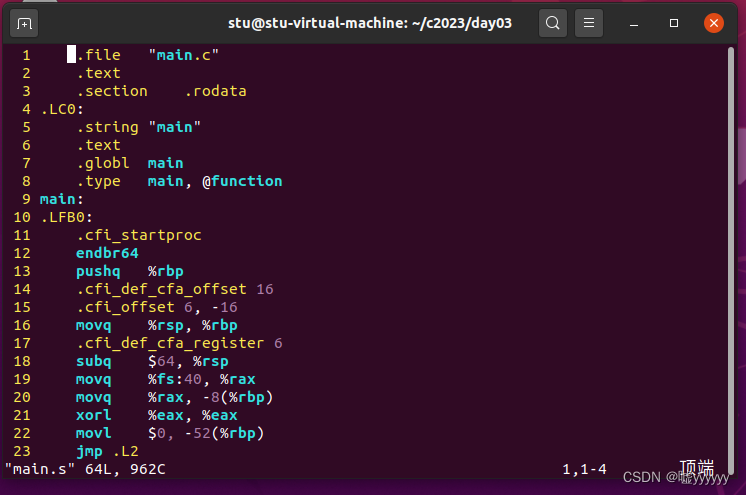Click the .LC0 label on line 4
This screenshot has width=746, height=495.
tap(62, 109)
